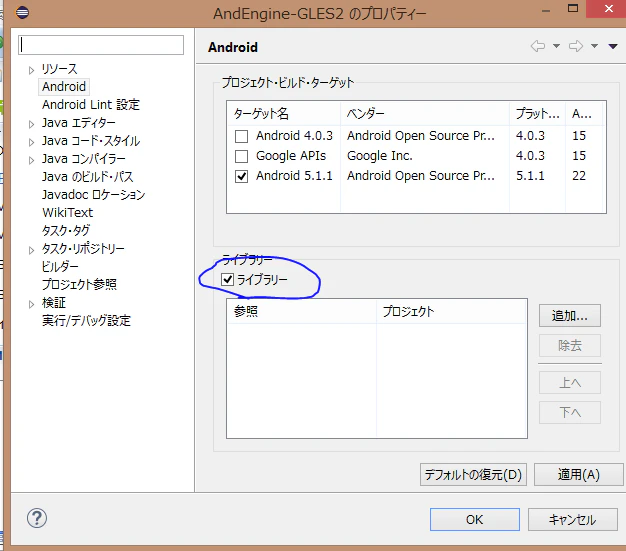Click デフォルトの復元(D) button
Screen dimensions: 626x551
[473, 475]
